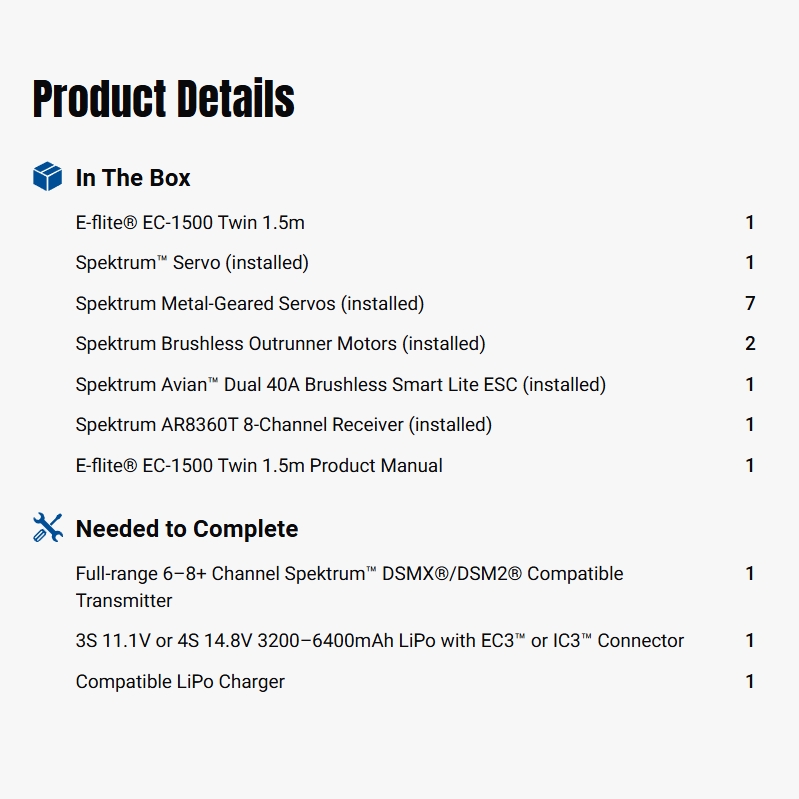Click Spektrum Servo (installed) entry
799x799 pixels.
[192, 263]
